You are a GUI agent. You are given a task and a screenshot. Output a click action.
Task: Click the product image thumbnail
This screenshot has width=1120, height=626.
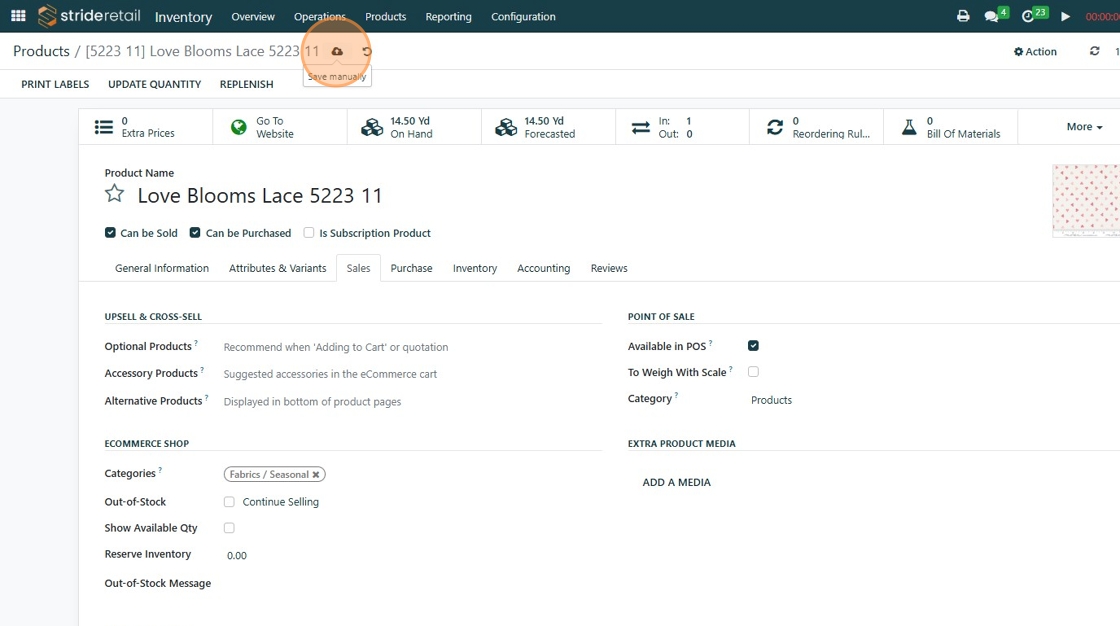[1086, 200]
